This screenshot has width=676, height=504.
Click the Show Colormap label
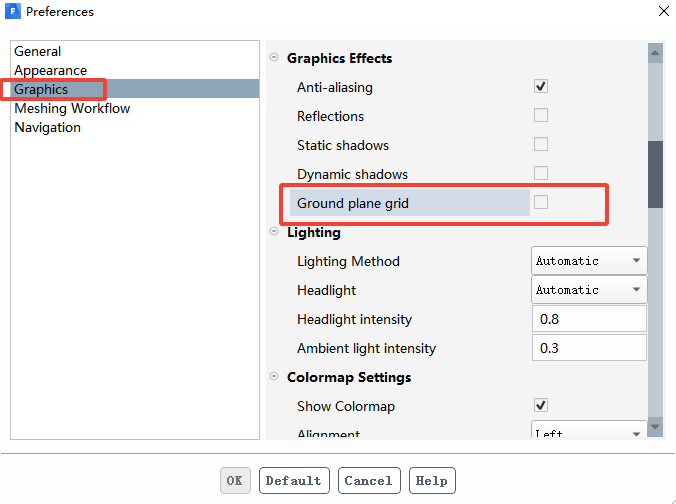pos(346,406)
